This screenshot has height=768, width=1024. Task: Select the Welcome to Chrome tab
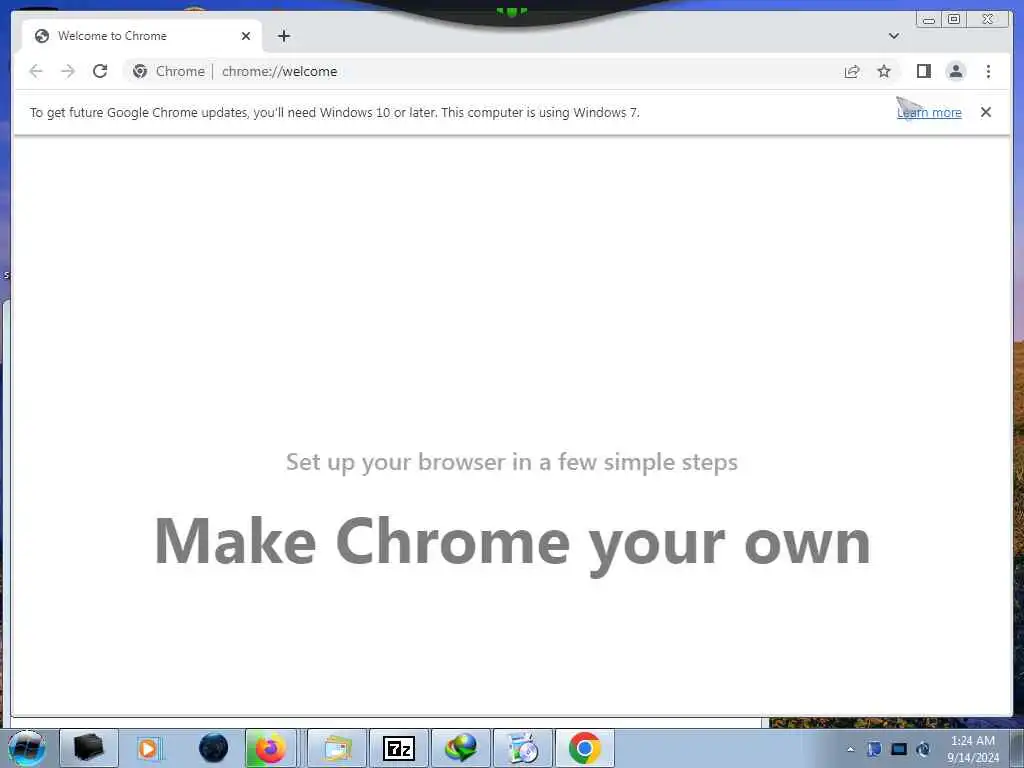tap(142, 36)
